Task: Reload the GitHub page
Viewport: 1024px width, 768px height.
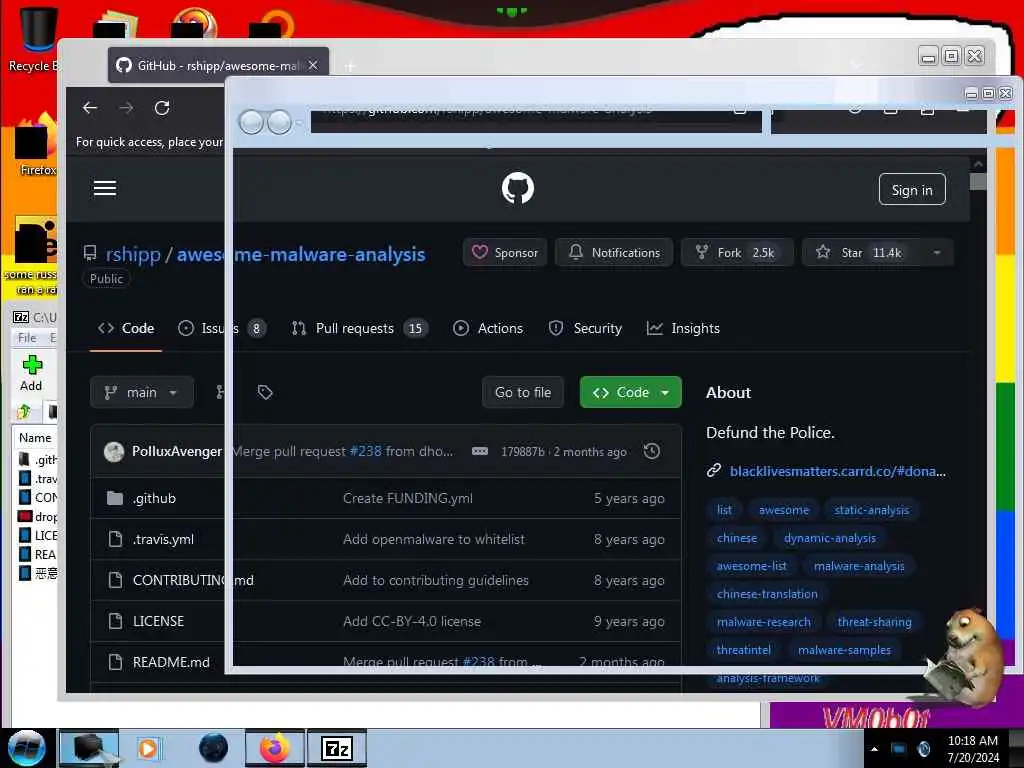Action: tap(162, 108)
